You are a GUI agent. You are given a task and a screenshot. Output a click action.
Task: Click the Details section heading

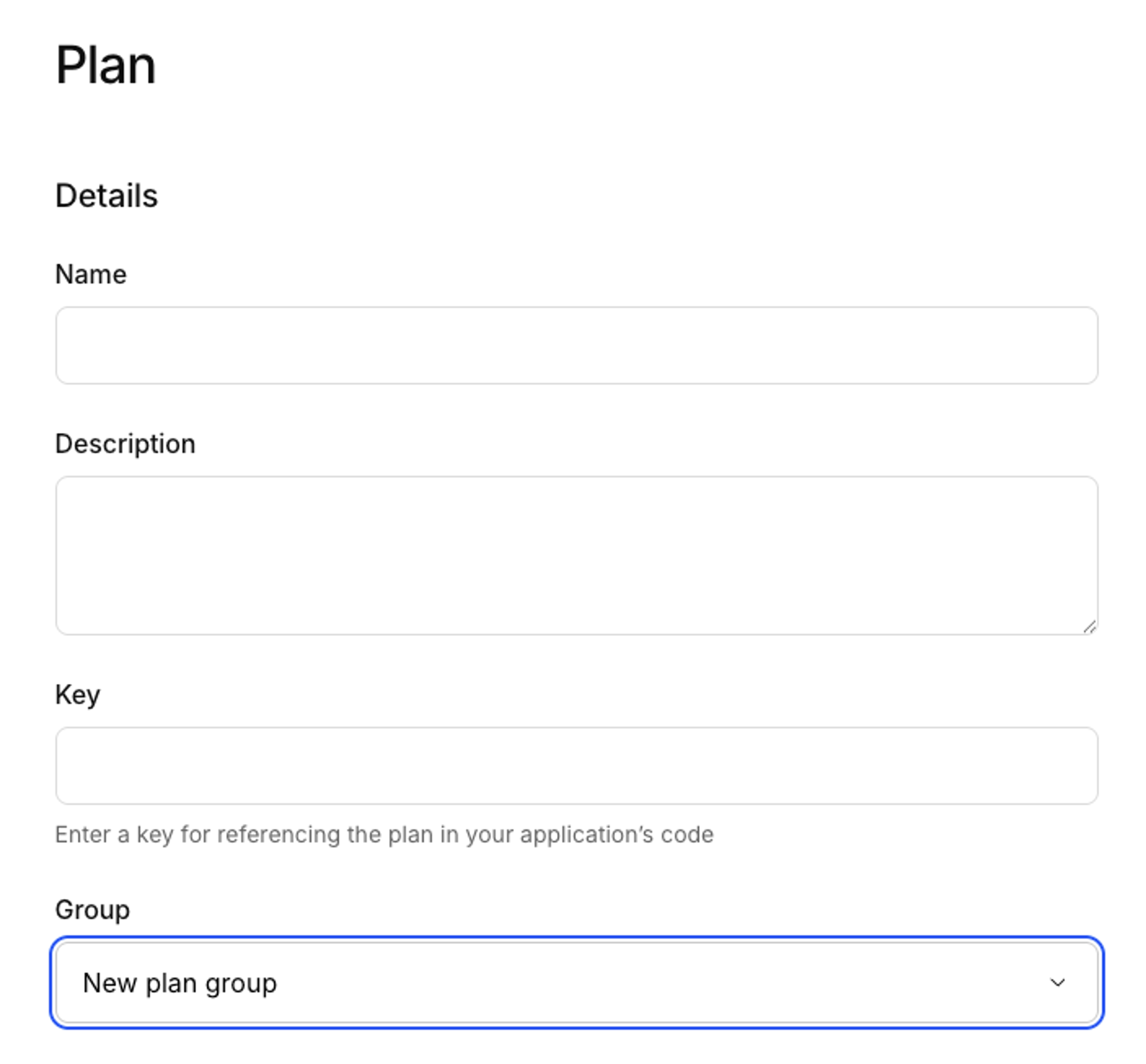click(x=106, y=196)
